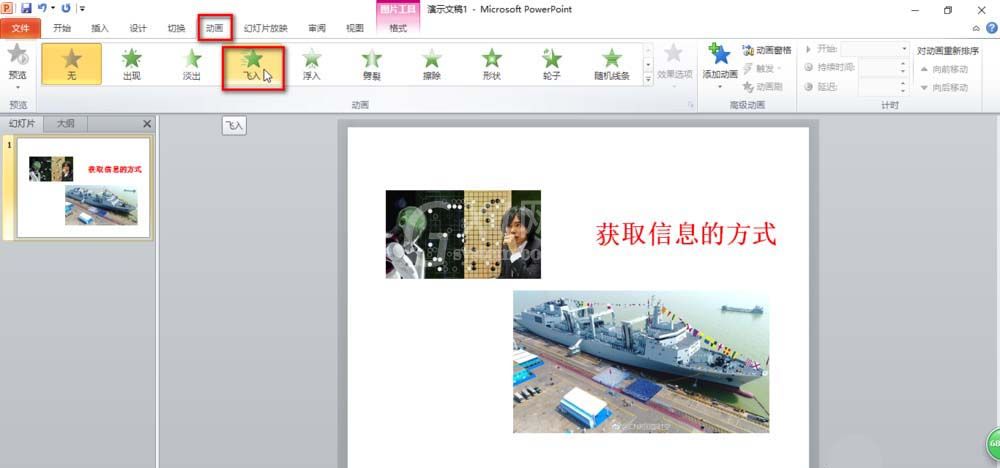The width and height of the screenshot is (1000, 468).
Task: Open the 文件 File tab
Action: [x=20, y=28]
